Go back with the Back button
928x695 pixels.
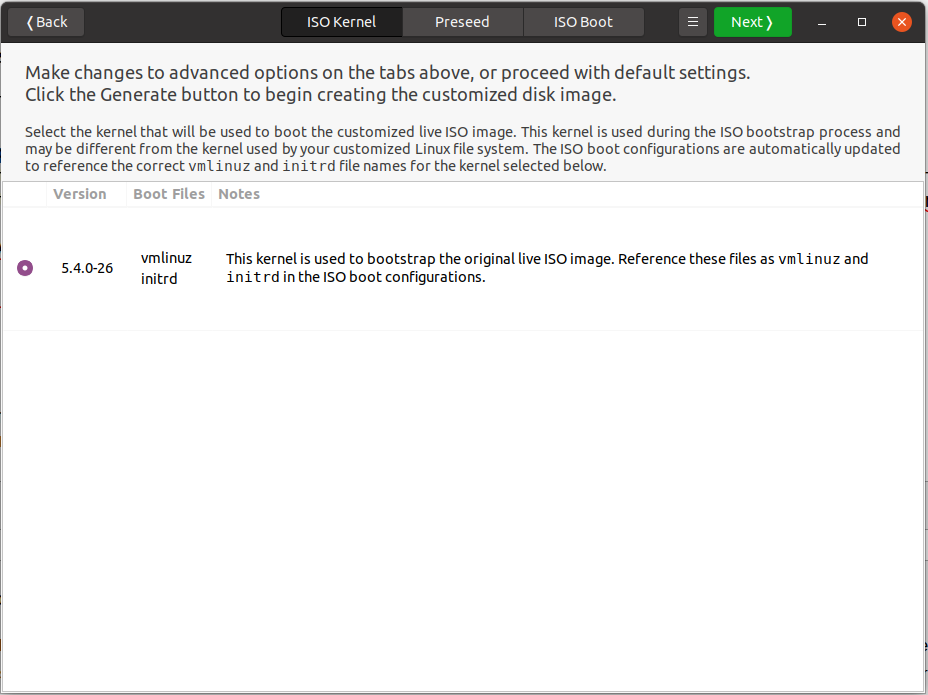click(46, 22)
